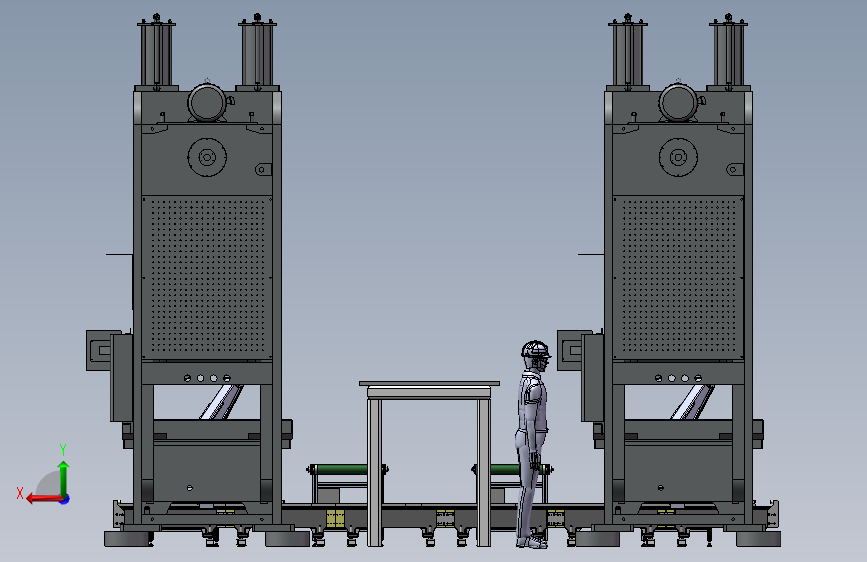Select the green roller left of the table
Screen dimensions: 867x562
[342, 470]
